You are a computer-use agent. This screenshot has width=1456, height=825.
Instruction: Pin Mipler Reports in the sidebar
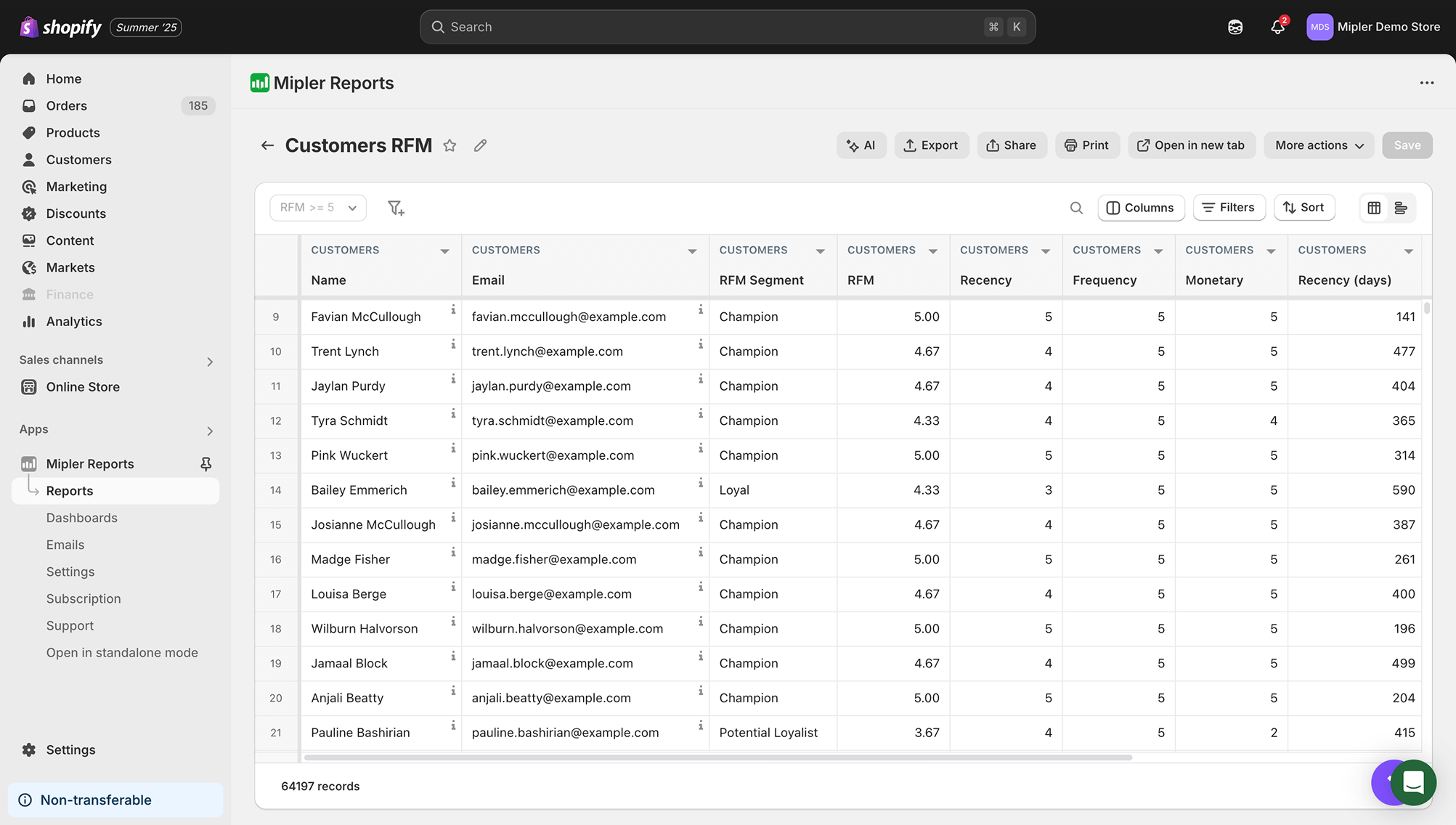tap(206, 463)
